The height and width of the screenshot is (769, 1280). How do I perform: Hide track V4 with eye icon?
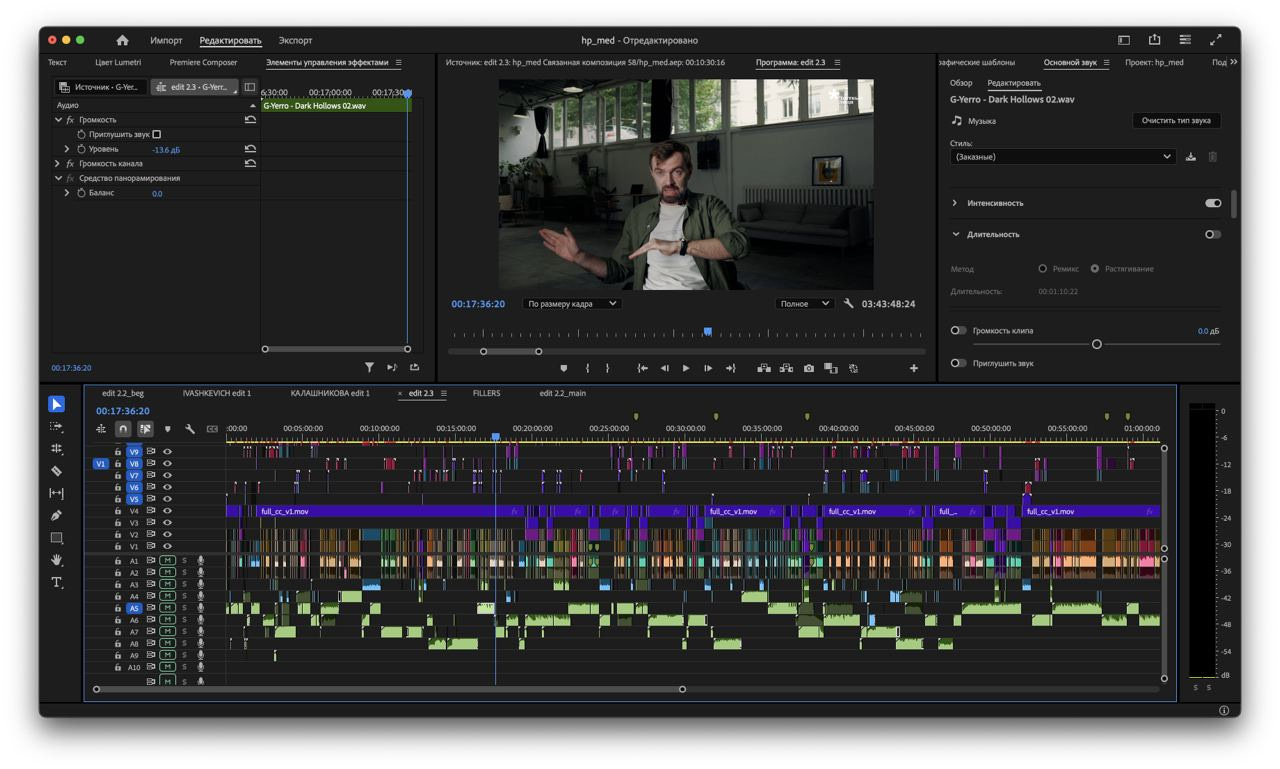click(167, 511)
